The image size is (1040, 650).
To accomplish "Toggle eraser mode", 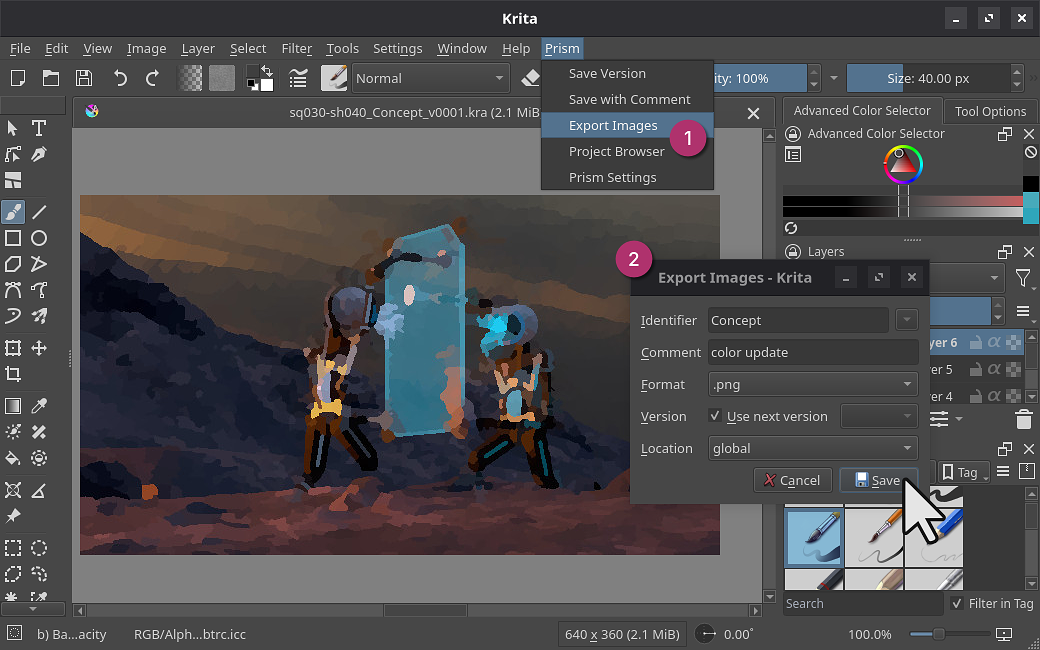I will pyautogui.click(x=530, y=78).
